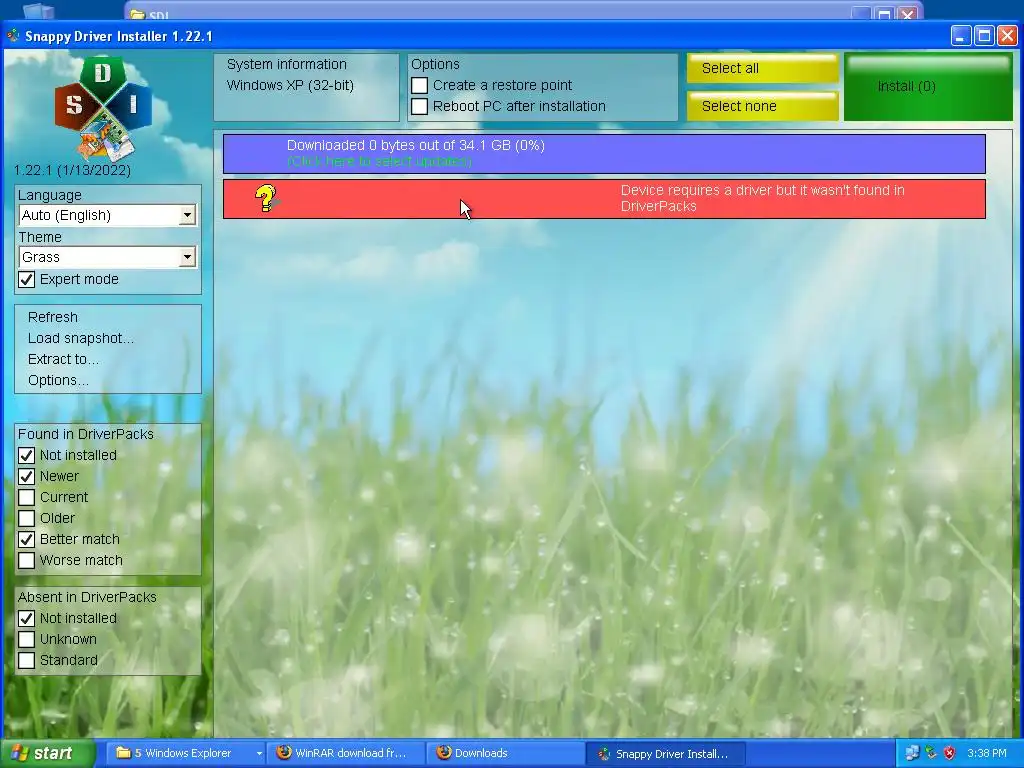Click here to select updates link
The width and height of the screenshot is (1024, 768).
pos(379,161)
